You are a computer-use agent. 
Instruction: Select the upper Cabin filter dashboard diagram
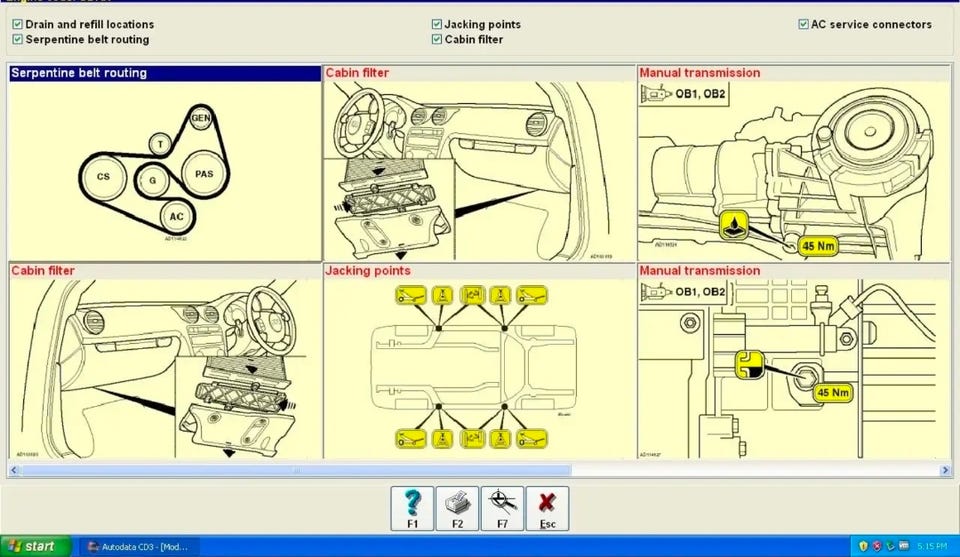point(479,163)
